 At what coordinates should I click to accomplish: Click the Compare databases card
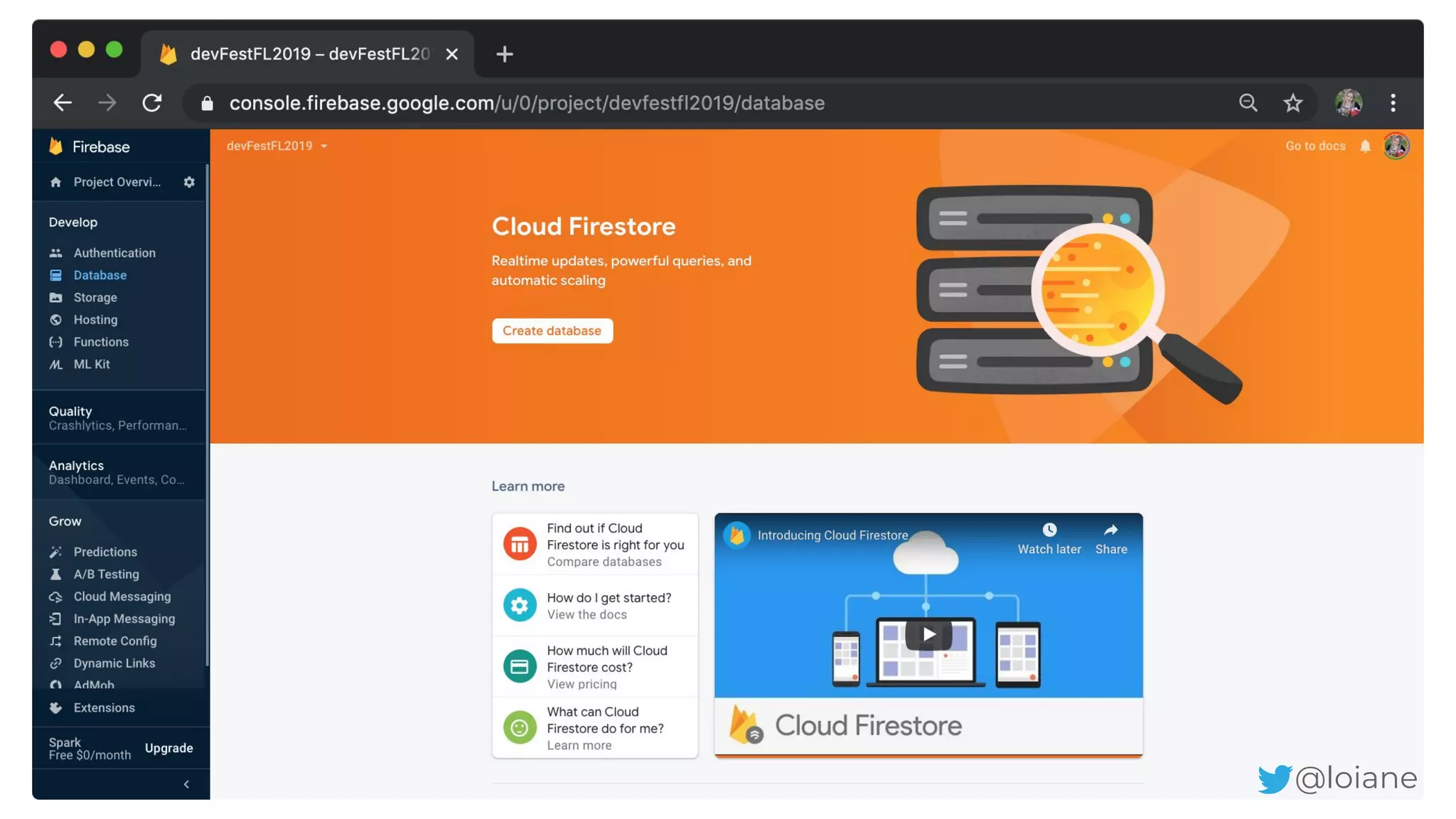[594, 545]
